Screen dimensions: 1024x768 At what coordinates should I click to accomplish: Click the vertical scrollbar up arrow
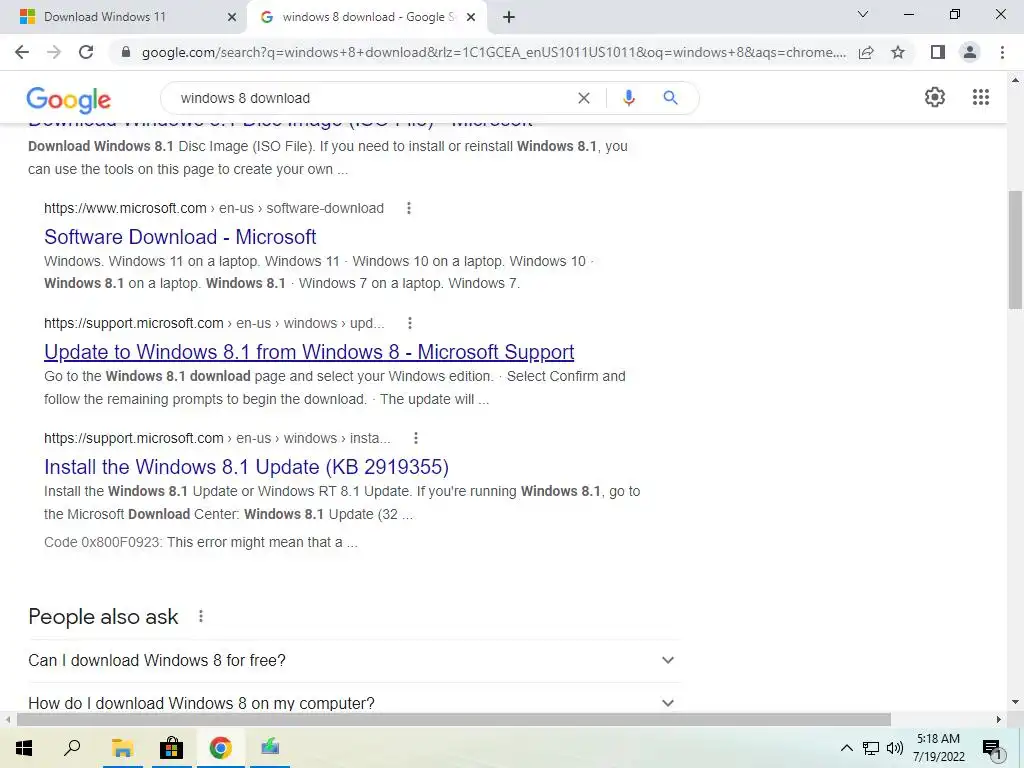tap(1015, 80)
